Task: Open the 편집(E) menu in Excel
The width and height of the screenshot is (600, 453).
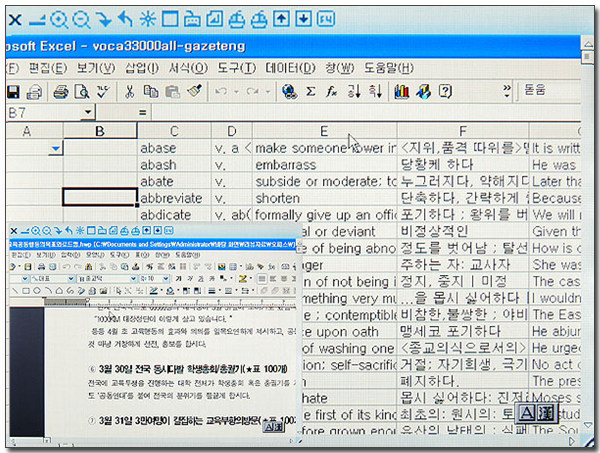Action: [x=48, y=68]
